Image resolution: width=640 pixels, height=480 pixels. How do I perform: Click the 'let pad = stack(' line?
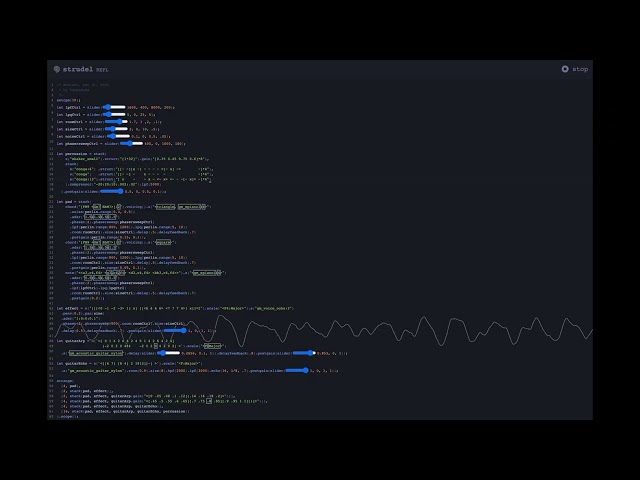pyautogui.click(x=74, y=202)
